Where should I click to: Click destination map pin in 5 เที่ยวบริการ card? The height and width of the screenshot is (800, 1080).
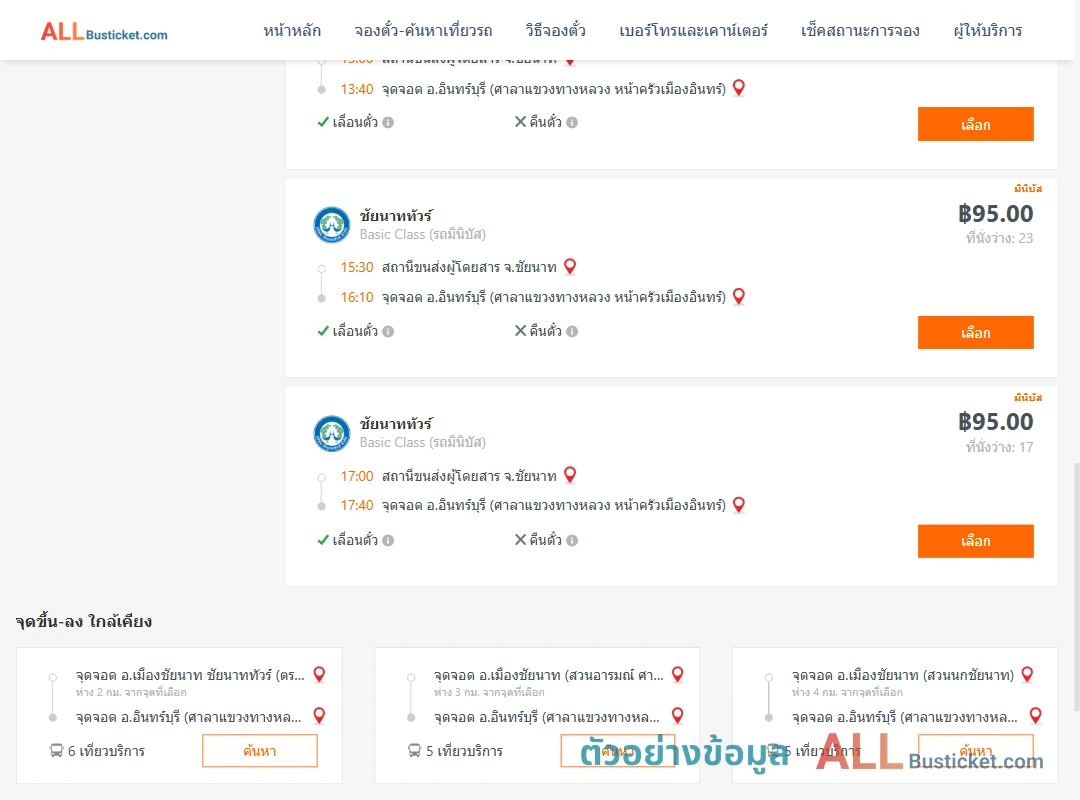pyautogui.click(x=678, y=716)
